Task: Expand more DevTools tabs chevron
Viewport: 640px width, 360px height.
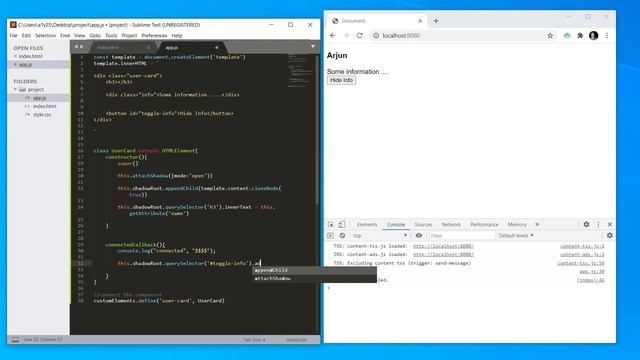Action: 537,224
